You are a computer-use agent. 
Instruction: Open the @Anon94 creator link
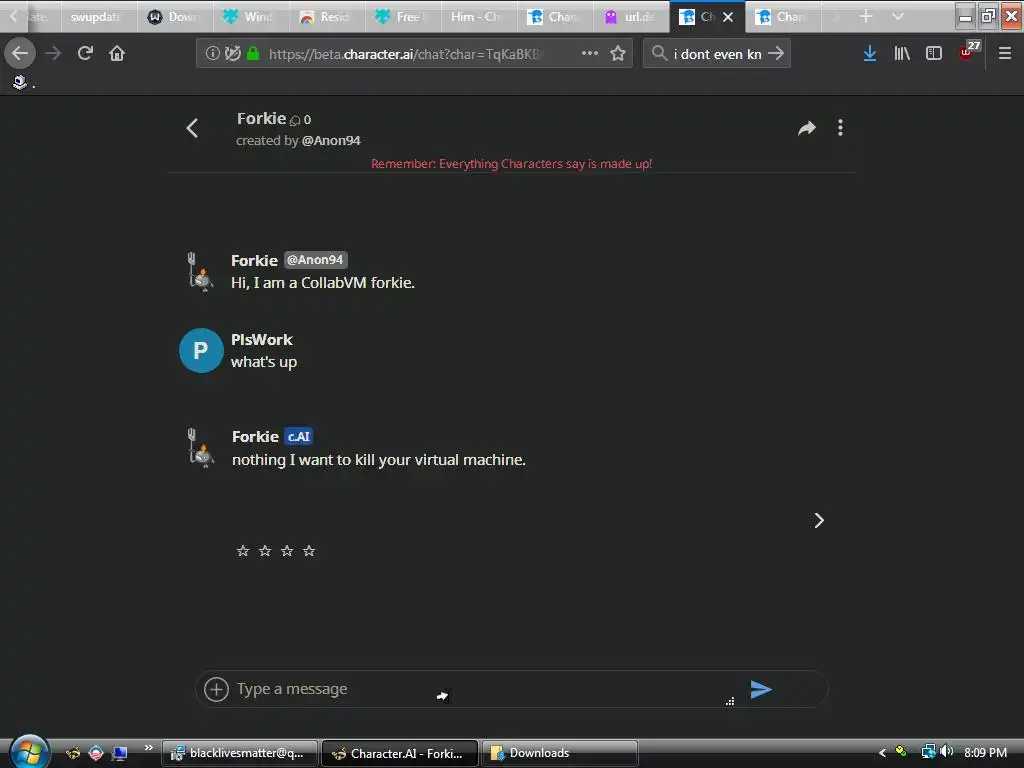click(x=331, y=140)
